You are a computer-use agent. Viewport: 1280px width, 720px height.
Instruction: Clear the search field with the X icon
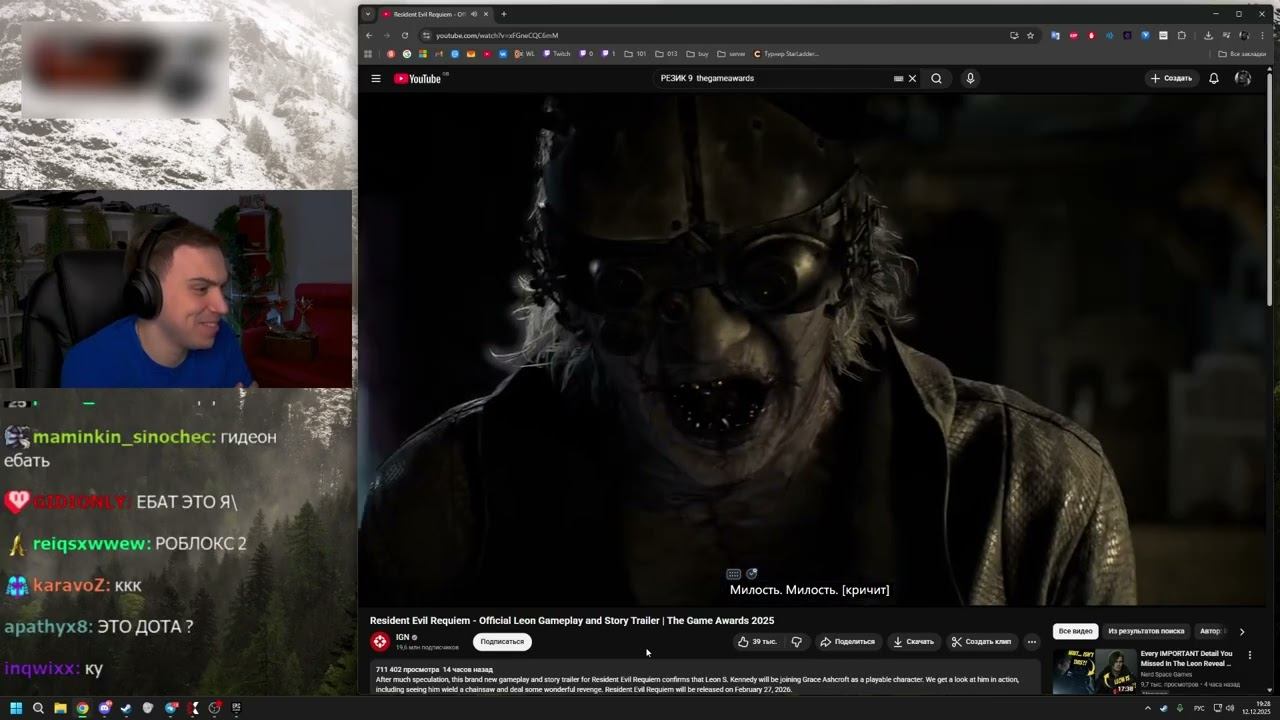912,78
